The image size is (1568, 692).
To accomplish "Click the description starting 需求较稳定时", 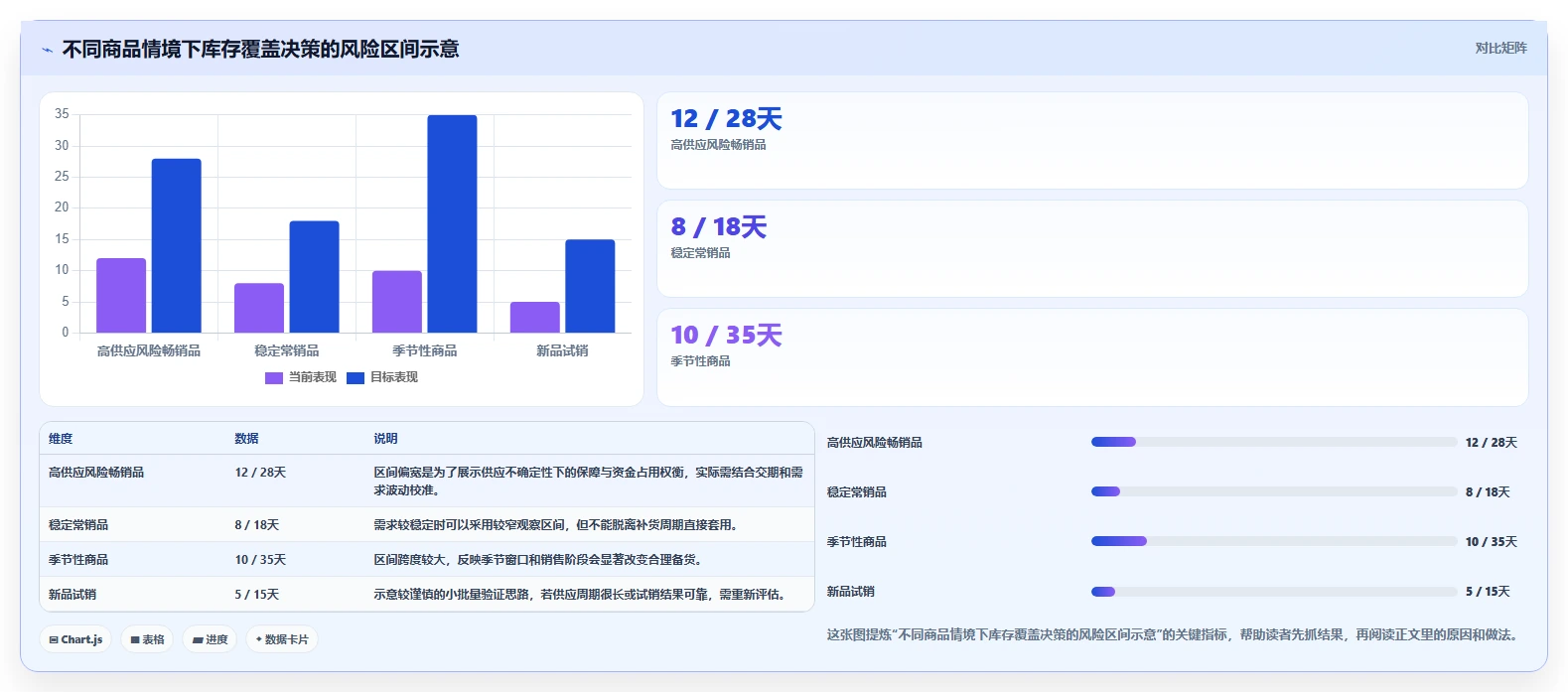I will coord(558,524).
